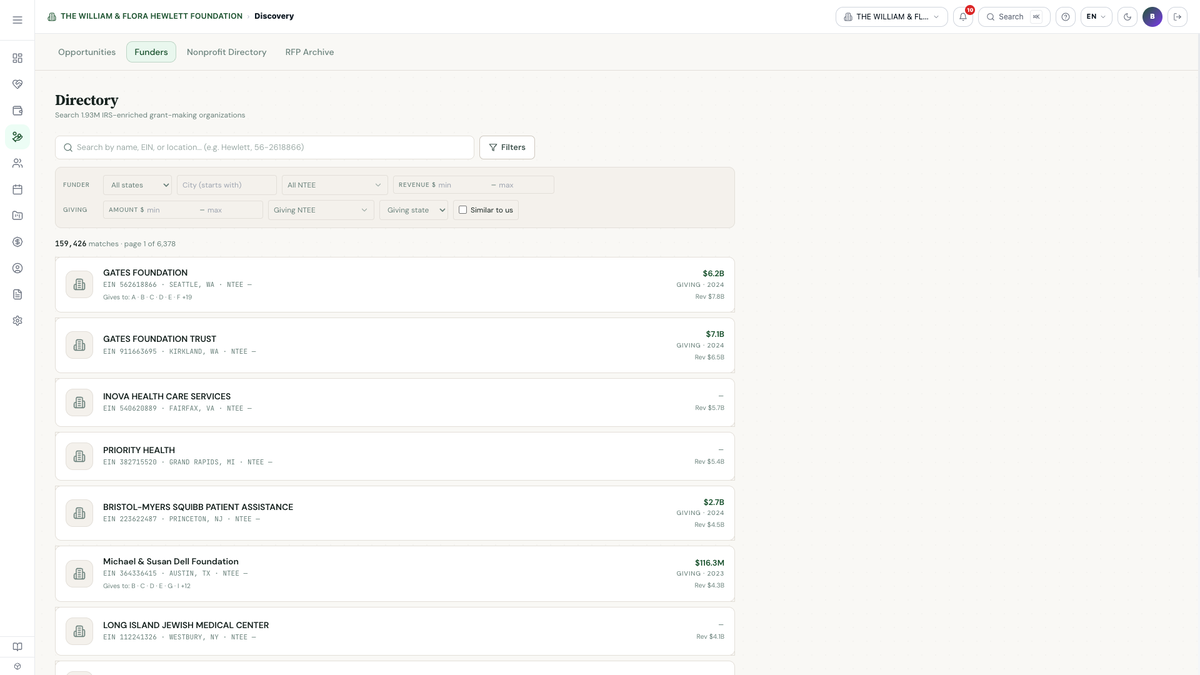Open the PRIORITY HEALTH entry
Image resolution: width=1200 pixels, height=675 pixels.
[x=395, y=456]
